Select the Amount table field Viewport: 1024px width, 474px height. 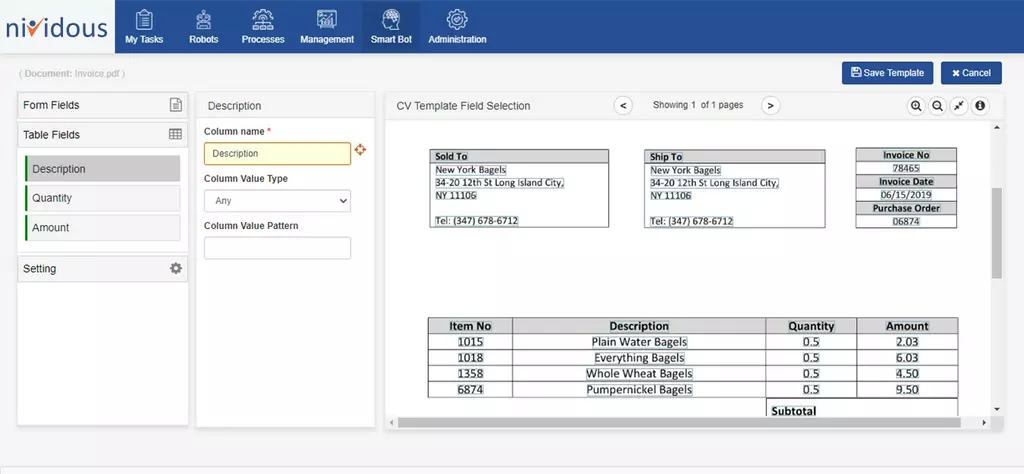click(x=103, y=227)
